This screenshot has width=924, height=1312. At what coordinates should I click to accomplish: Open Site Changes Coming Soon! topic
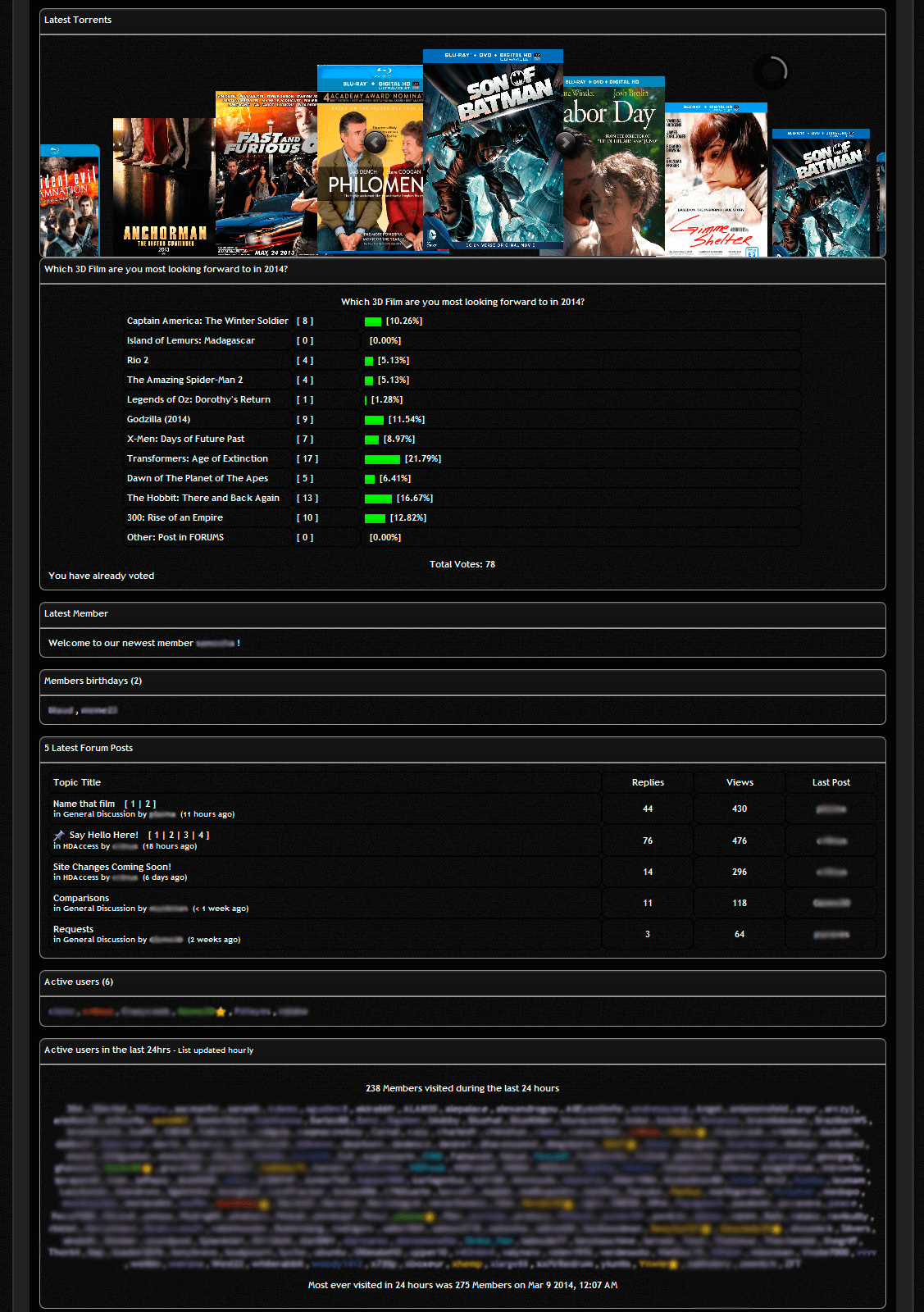(x=112, y=867)
